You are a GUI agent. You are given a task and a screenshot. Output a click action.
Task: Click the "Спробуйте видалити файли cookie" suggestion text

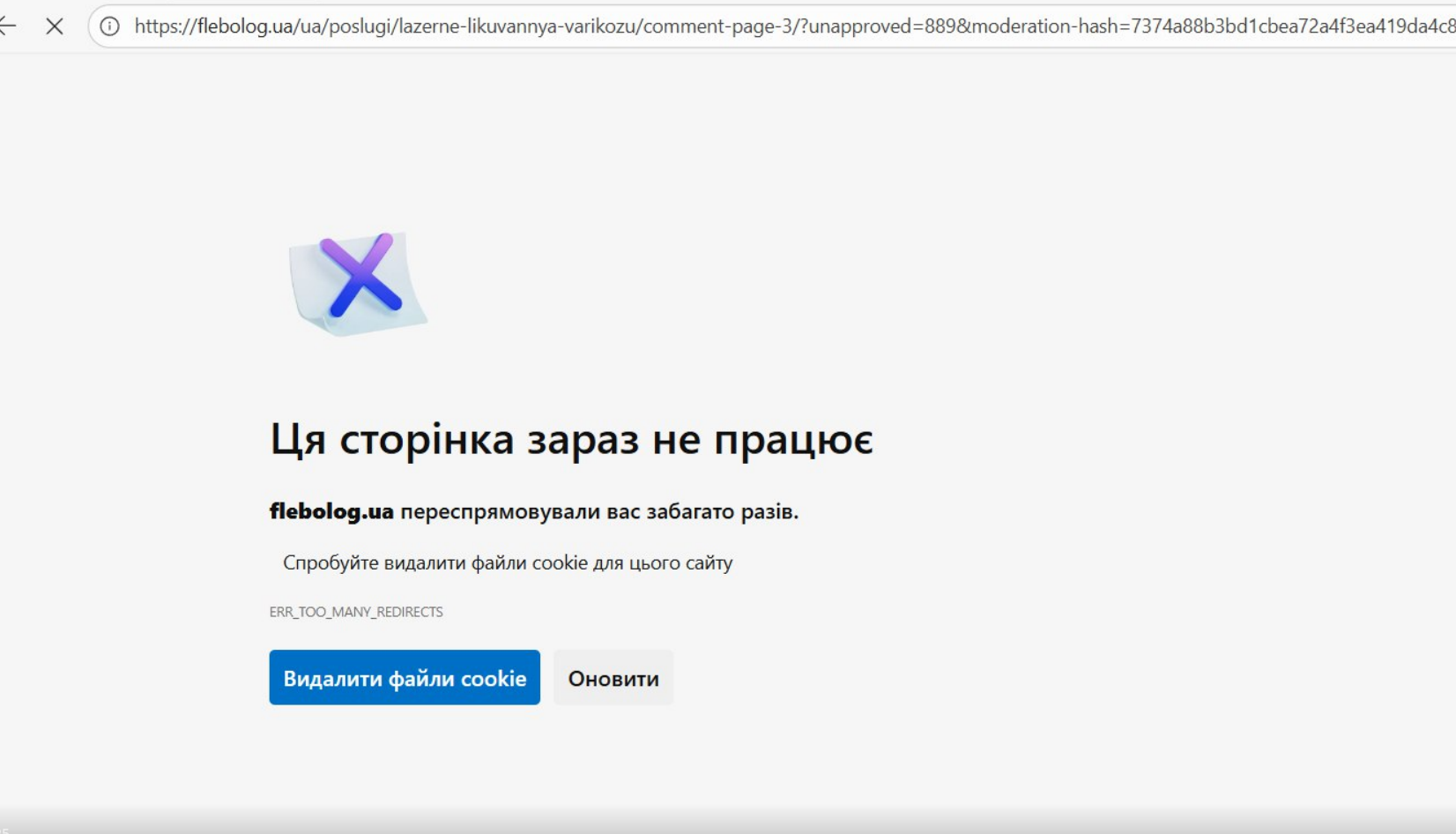click(x=508, y=562)
